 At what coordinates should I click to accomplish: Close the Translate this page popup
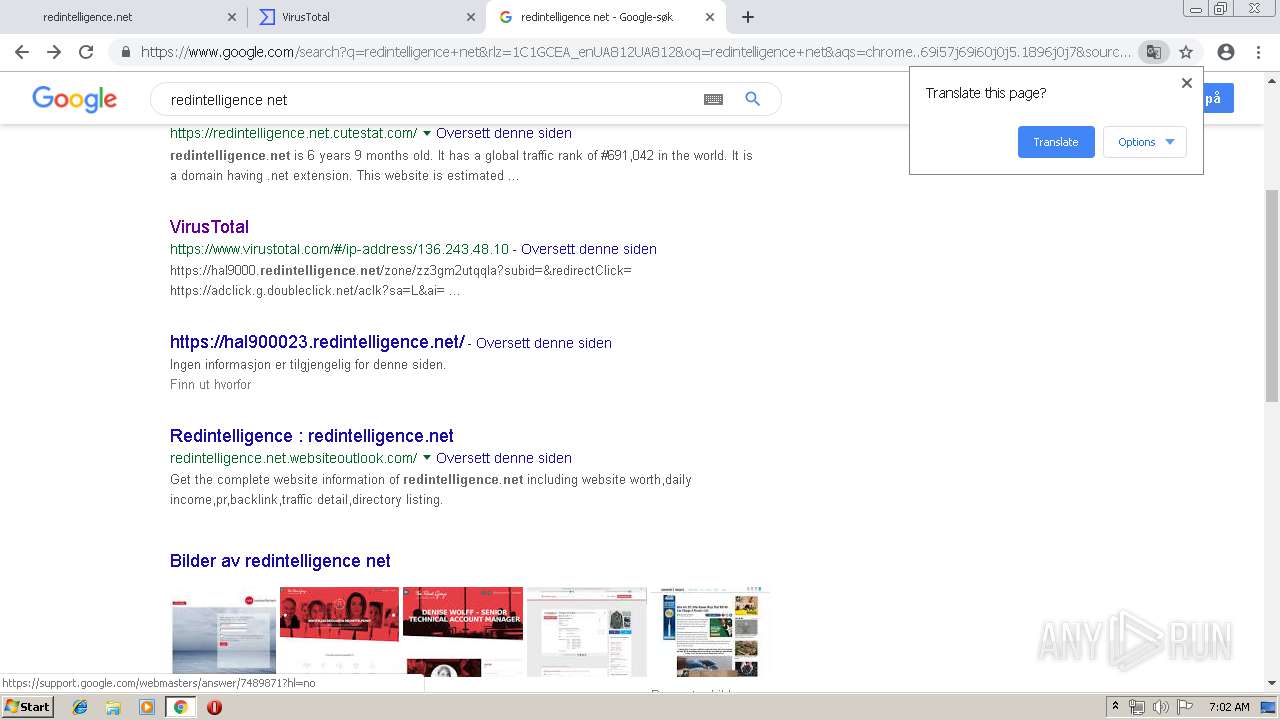pos(1187,83)
